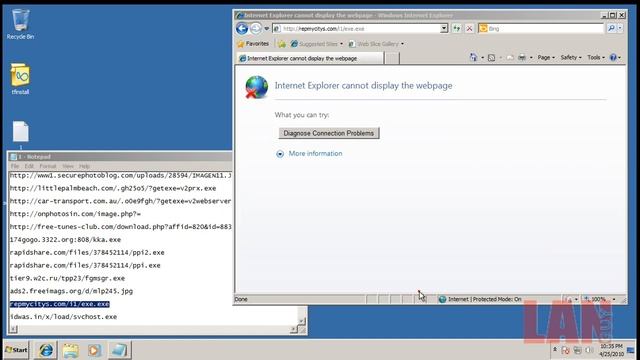The height and width of the screenshot is (360, 640).
Task: Open the search provider options dropdown
Action: [x=620, y=28]
